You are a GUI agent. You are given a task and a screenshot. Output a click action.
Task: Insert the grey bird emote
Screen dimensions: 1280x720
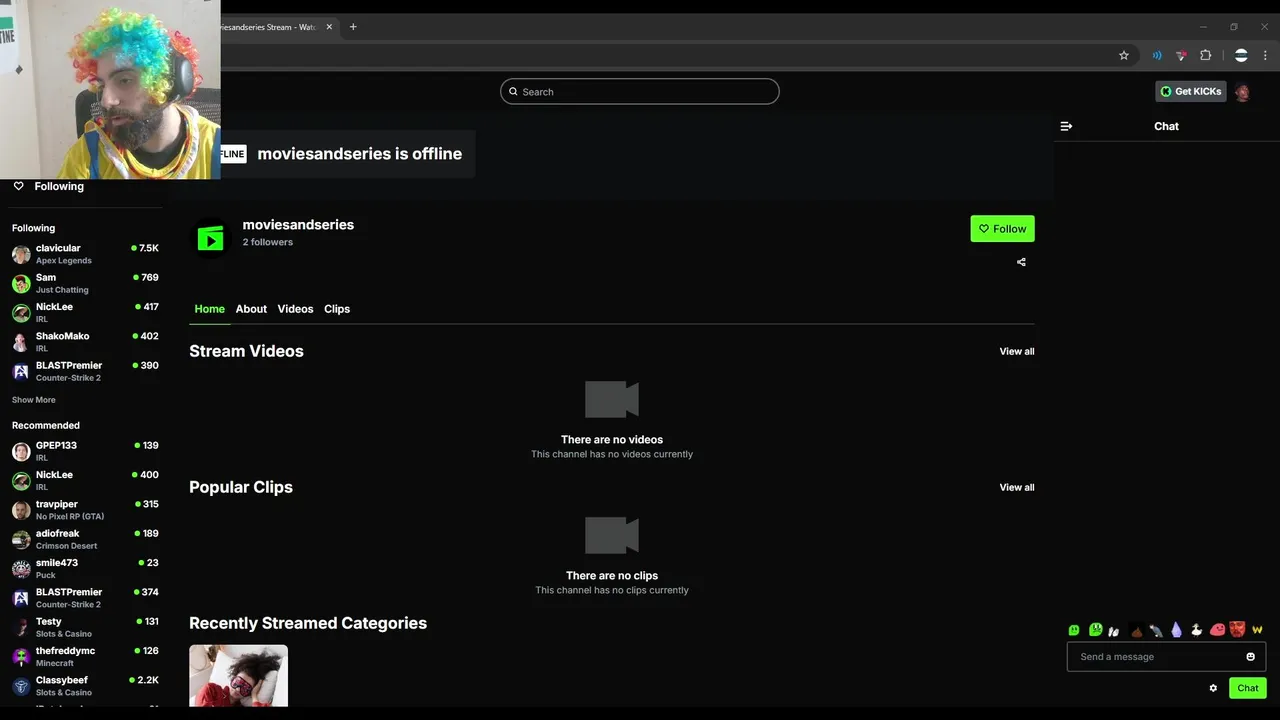click(x=1156, y=630)
